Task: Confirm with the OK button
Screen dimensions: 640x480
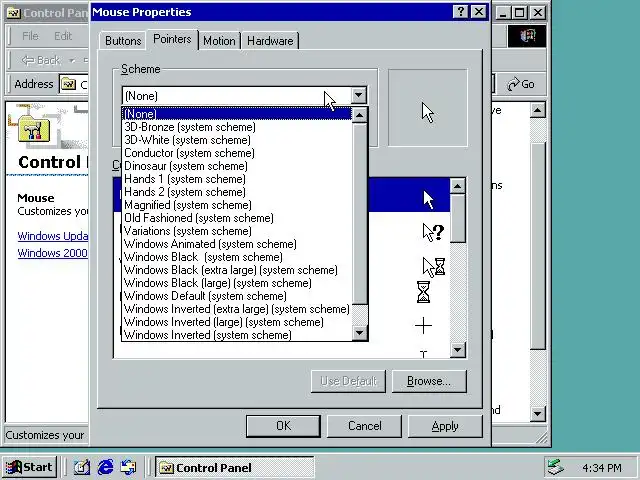Action: (x=283, y=426)
